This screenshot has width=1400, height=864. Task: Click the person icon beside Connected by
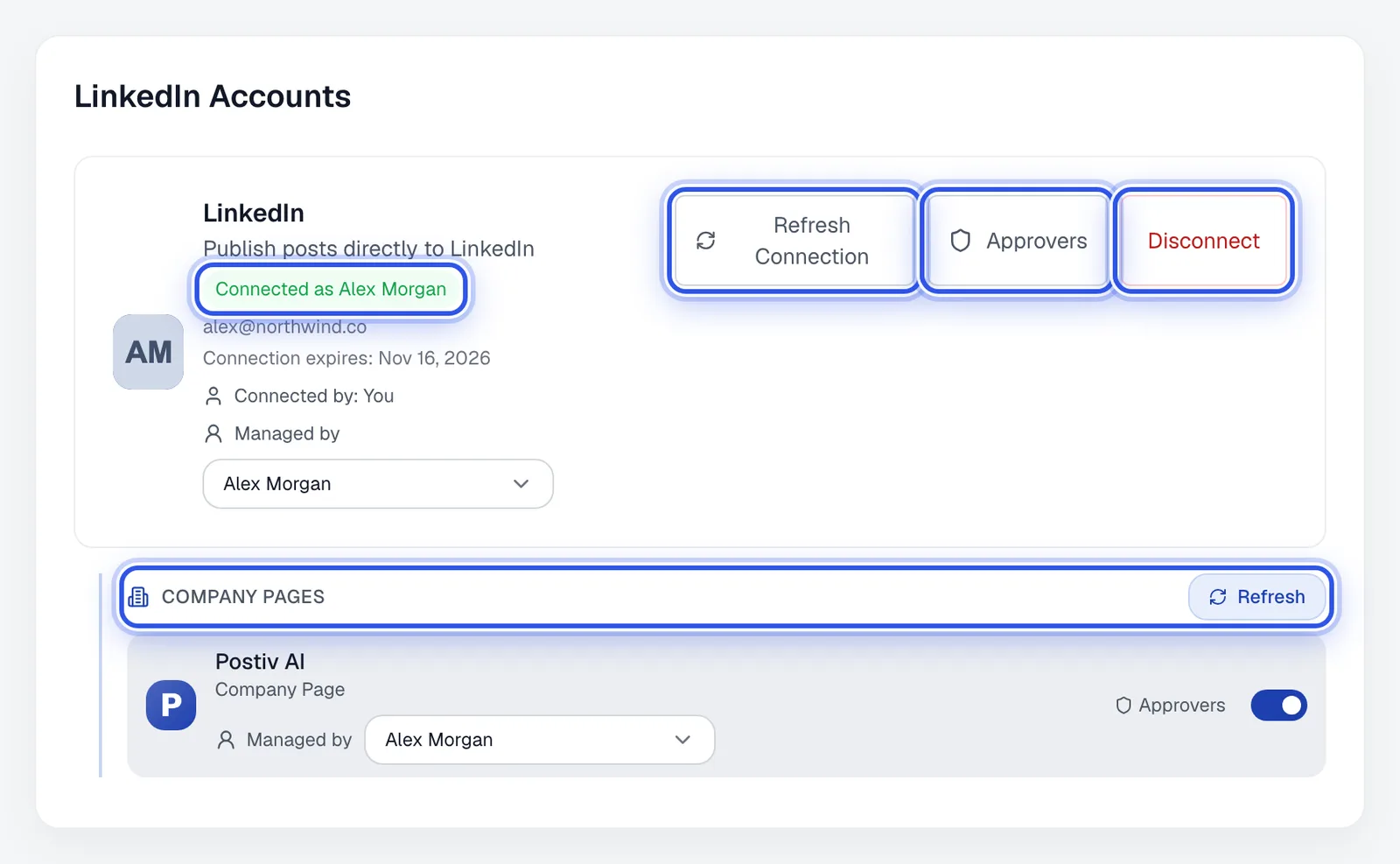(213, 397)
